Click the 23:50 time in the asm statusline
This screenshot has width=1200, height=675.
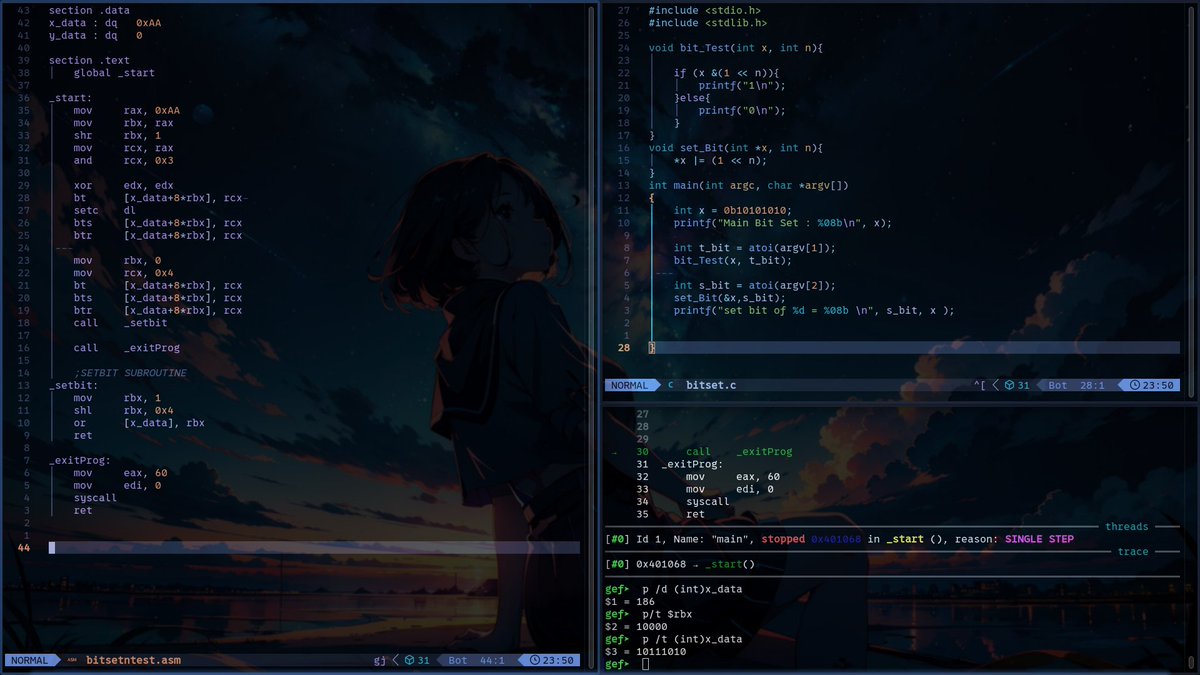pos(558,660)
